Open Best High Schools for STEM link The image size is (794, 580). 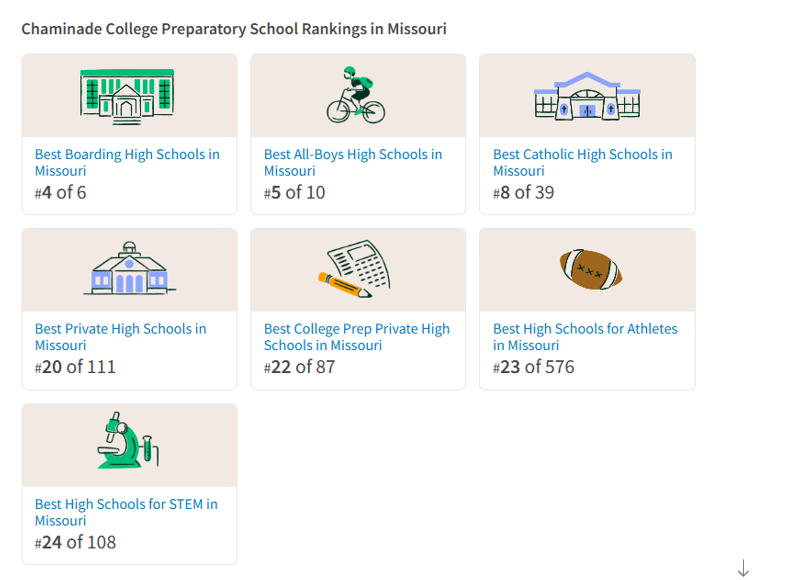click(x=126, y=512)
